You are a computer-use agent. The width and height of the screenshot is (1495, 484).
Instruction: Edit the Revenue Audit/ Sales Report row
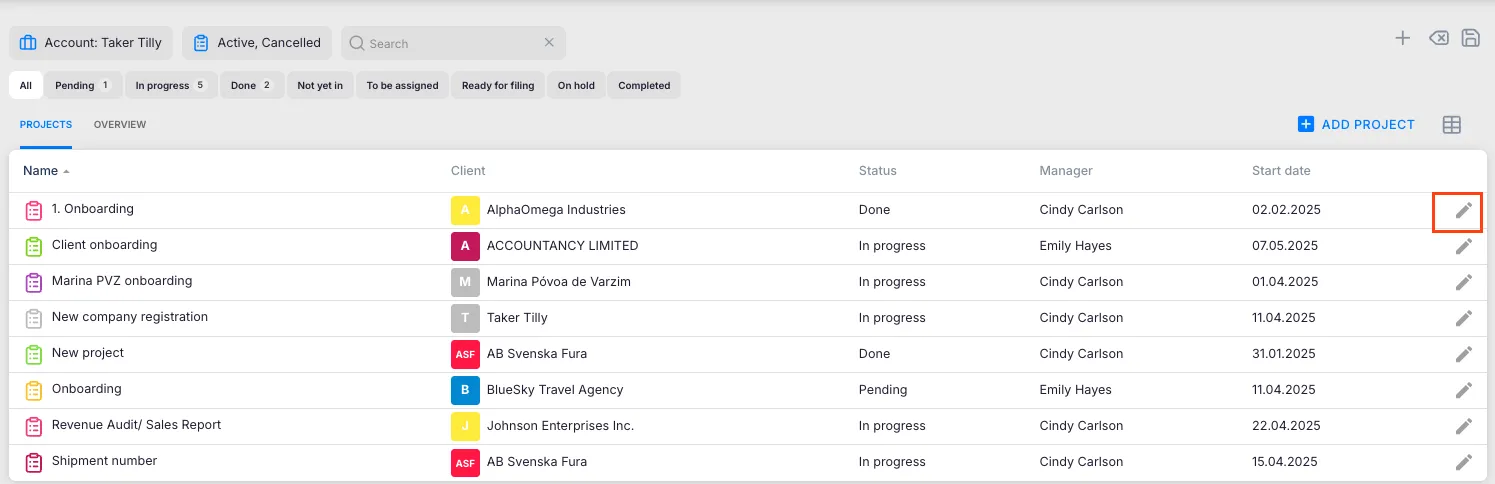point(1463,426)
